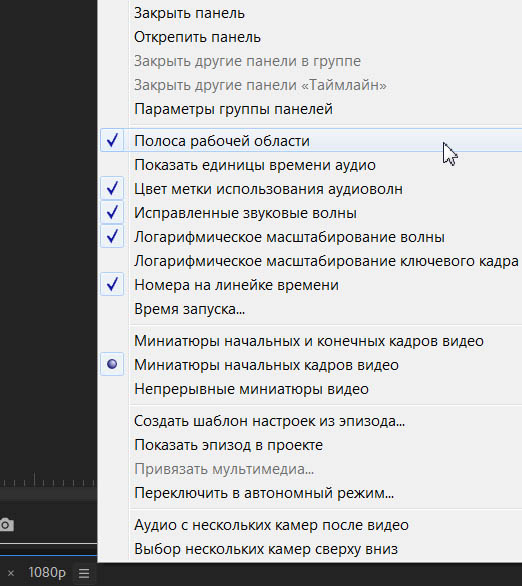The image size is (522, 586).
Task: Select «Открепить панель» menu entry
Action: click(x=311, y=37)
